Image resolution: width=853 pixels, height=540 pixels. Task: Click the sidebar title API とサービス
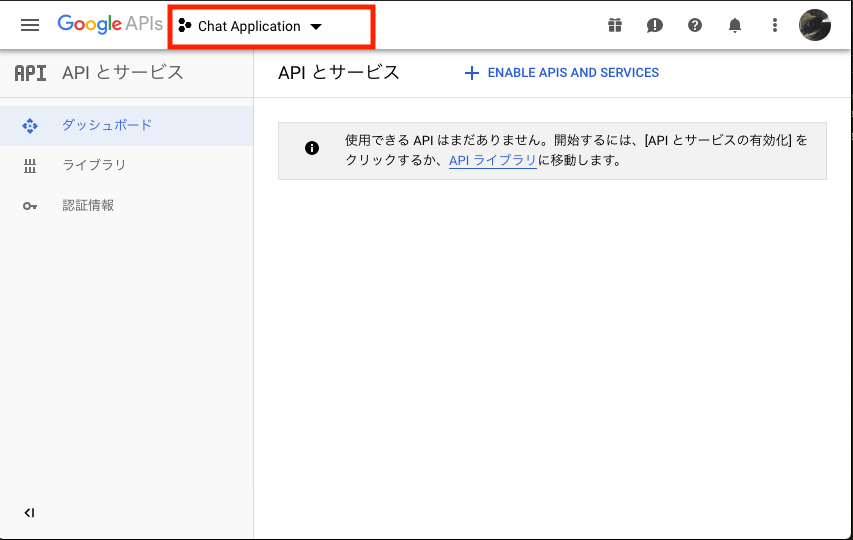point(123,72)
